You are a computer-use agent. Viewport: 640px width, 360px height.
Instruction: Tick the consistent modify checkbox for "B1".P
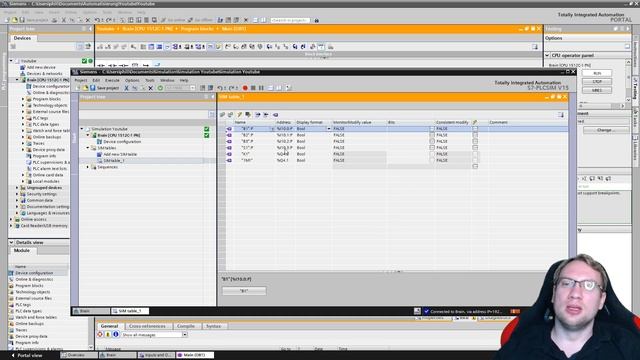point(475,129)
